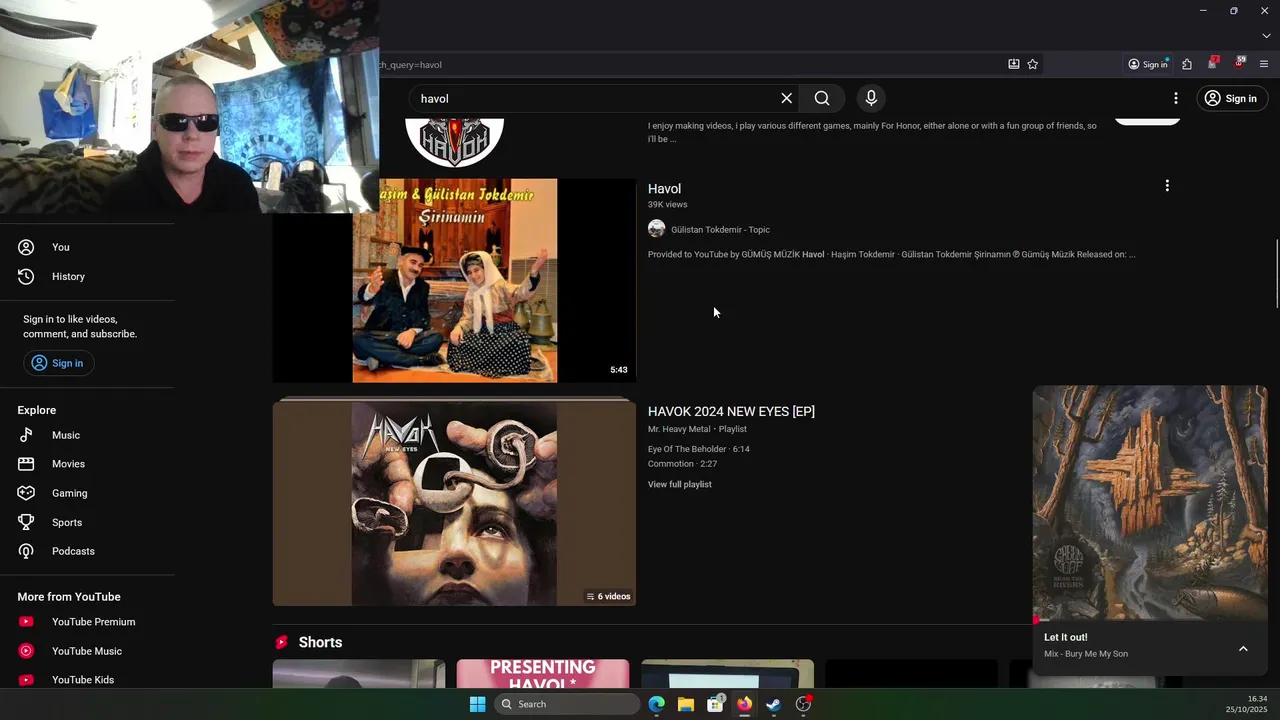1280x720 pixels.
Task: Open Windows Start menu
Action: click(x=478, y=704)
